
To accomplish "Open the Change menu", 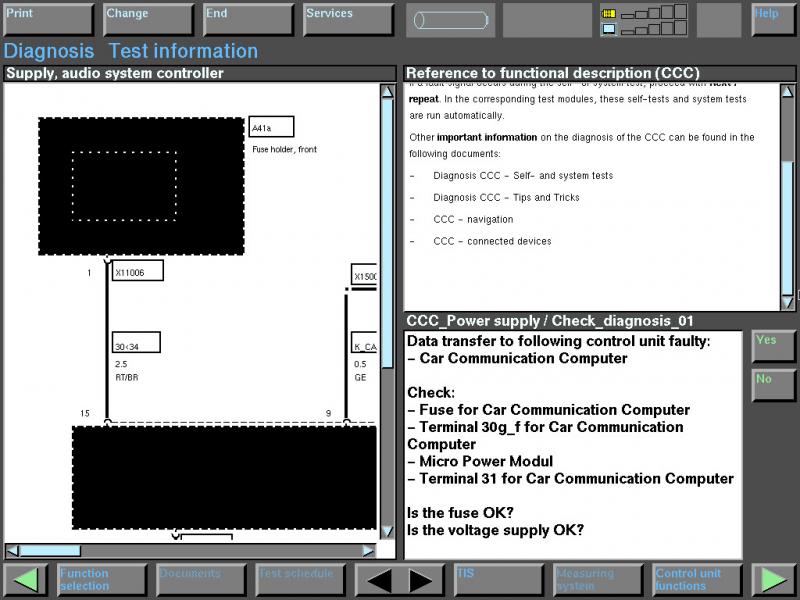I will (148, 20).
